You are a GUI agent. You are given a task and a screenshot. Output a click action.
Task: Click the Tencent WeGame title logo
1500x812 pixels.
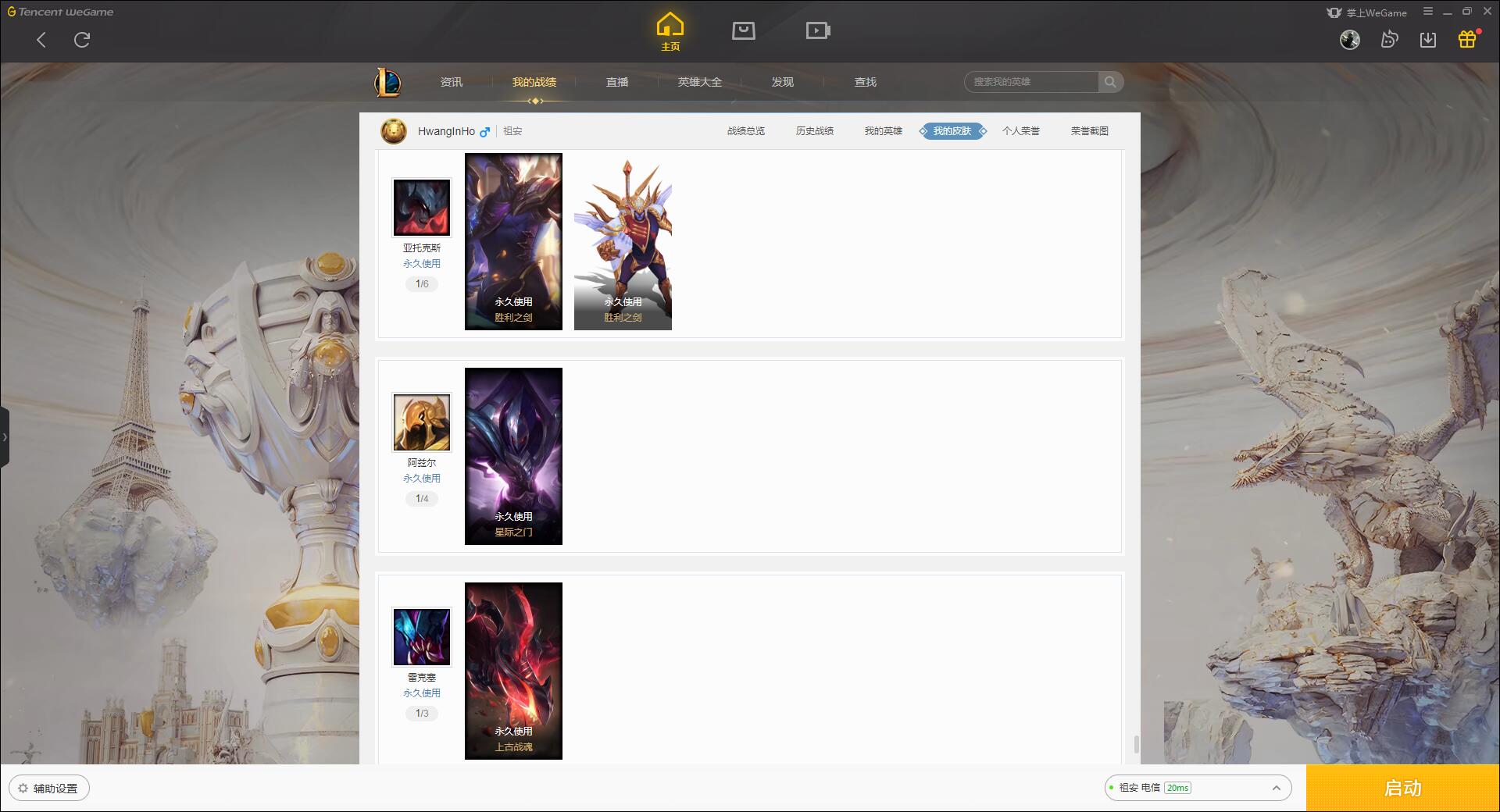coord(60,12)
